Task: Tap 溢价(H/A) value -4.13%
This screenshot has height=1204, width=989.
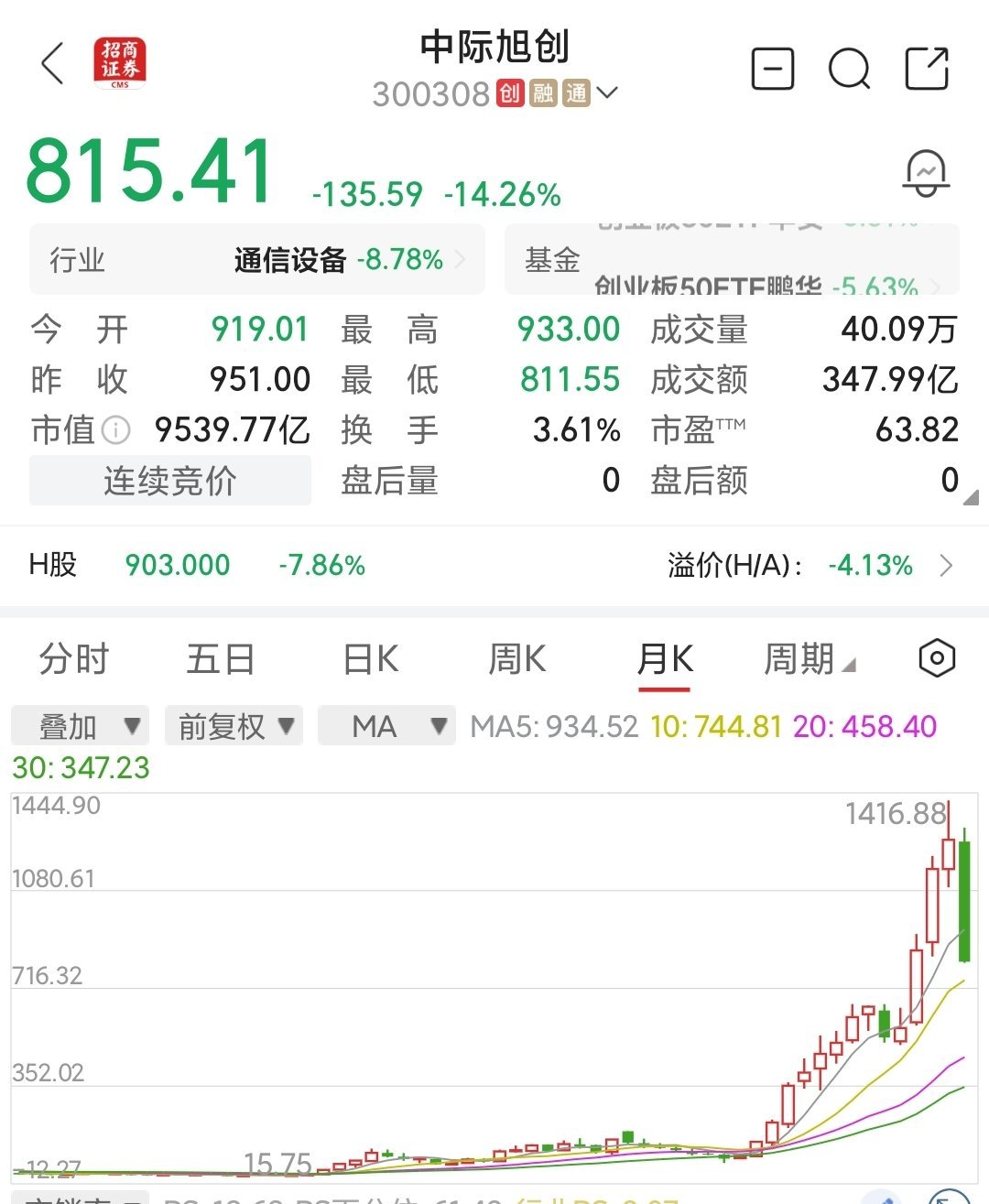Action: pyautogui.click(x=870, y=565)
